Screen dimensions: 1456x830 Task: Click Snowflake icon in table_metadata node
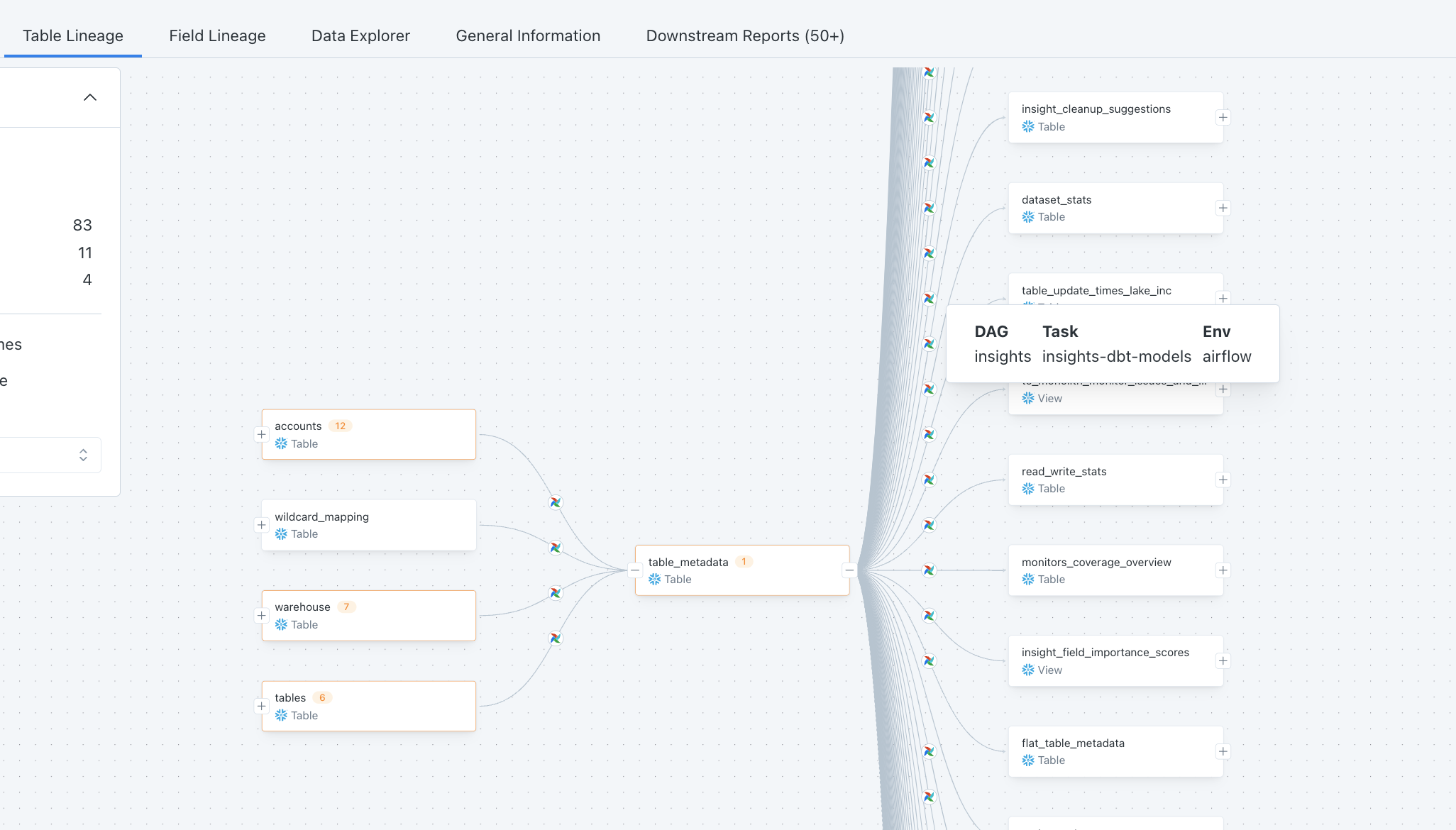654,580
